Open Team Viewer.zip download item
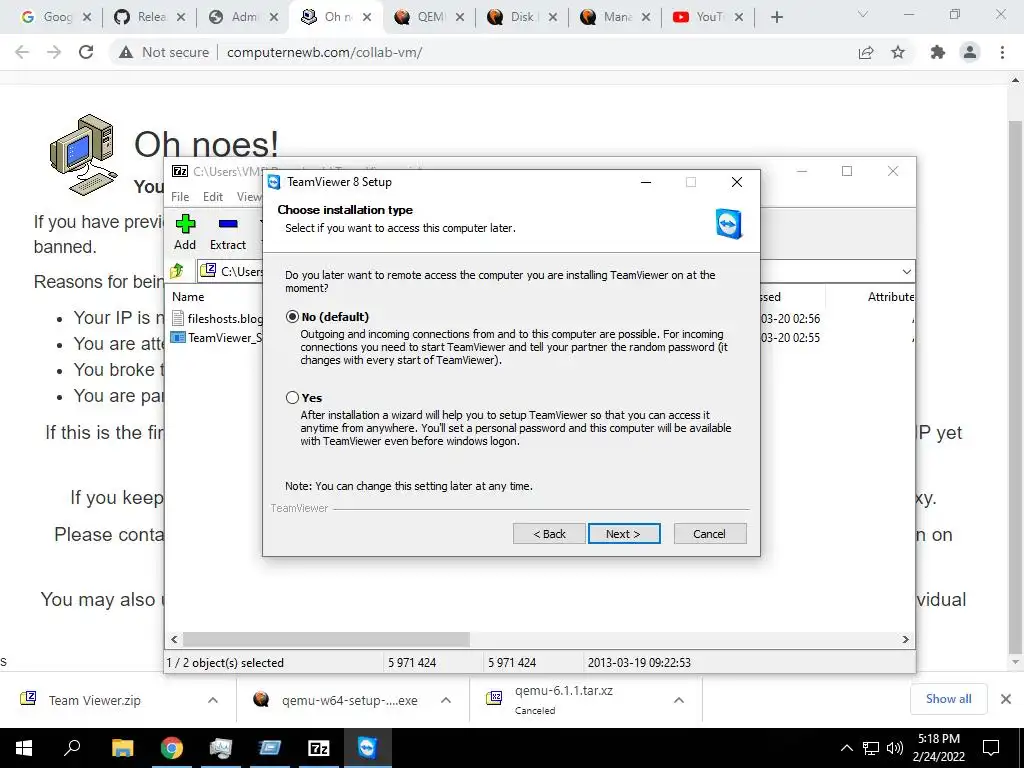 coord(95,700)
